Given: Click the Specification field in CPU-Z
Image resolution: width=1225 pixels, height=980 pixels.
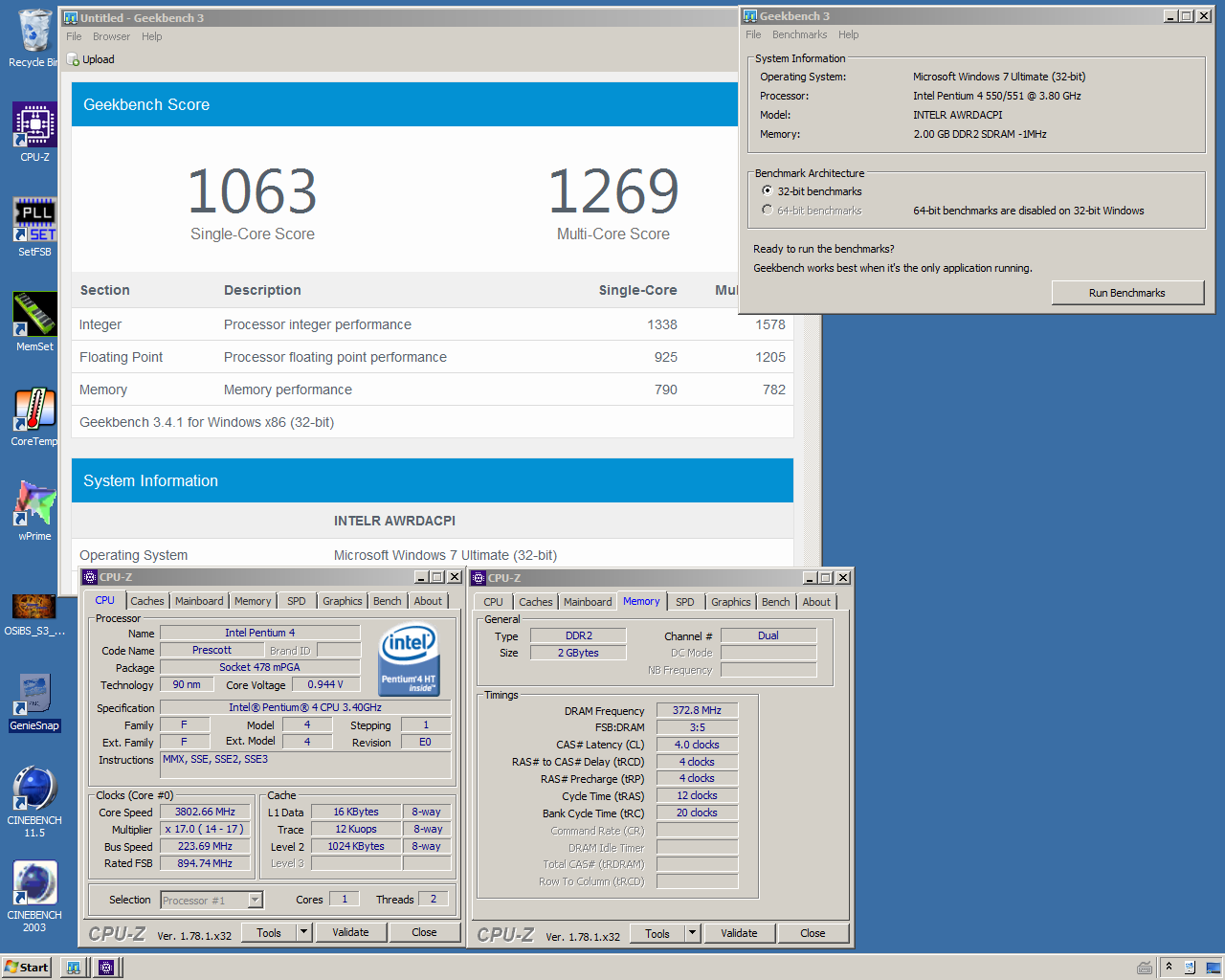Looking at the screenshot, I should (305, 707).
